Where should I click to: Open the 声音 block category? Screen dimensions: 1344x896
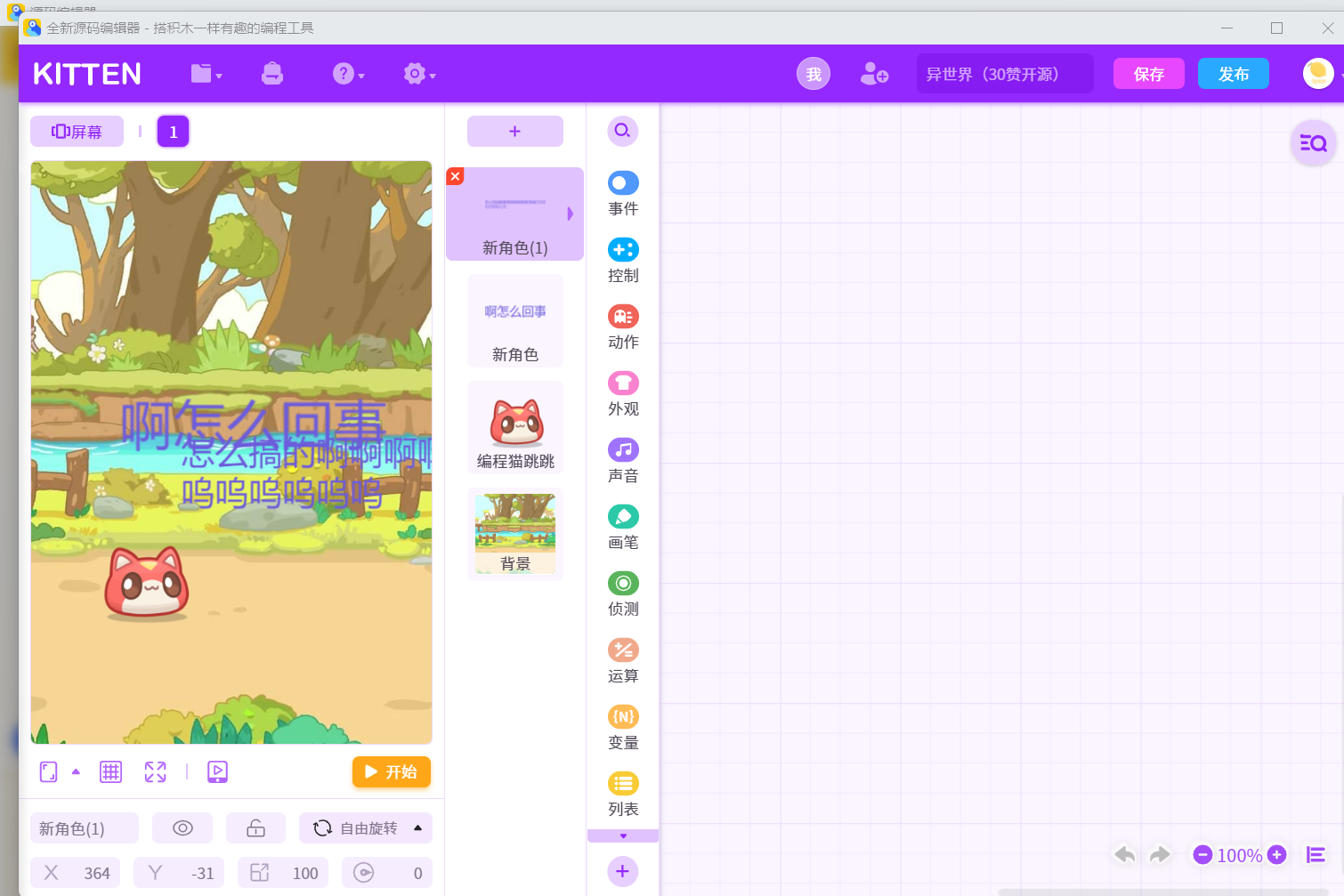[x=623, y=462]
